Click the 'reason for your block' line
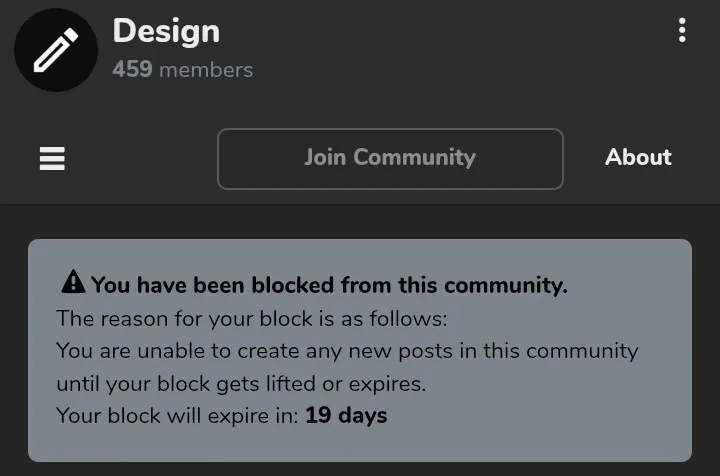The height and width of the screenshot is (476, 720). click(x=252, y=319)
